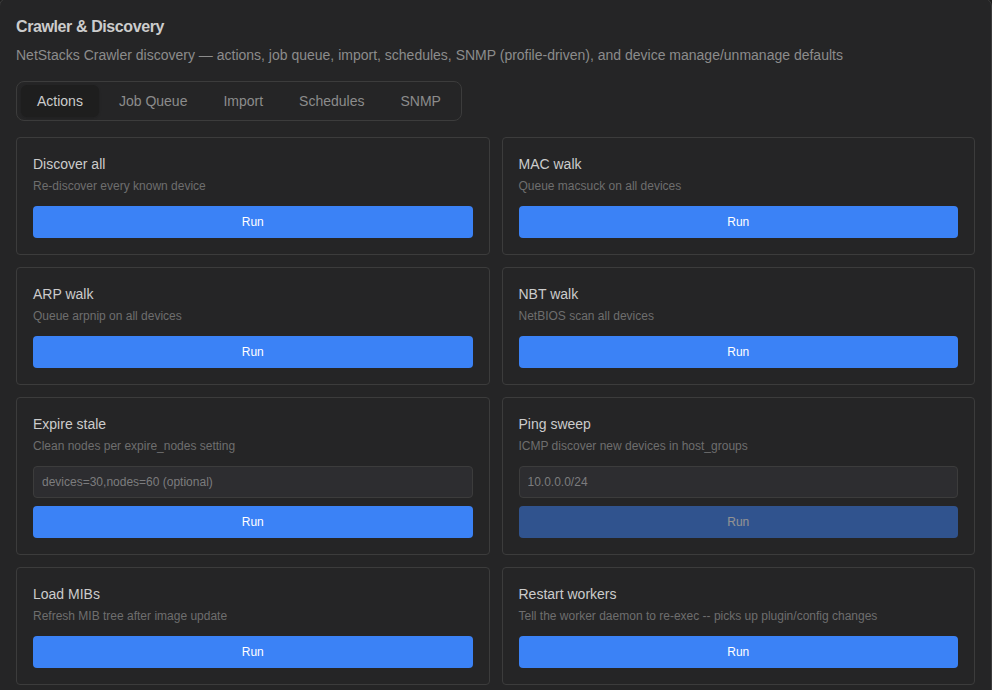Switch to the Actions tab

(59, 101)
